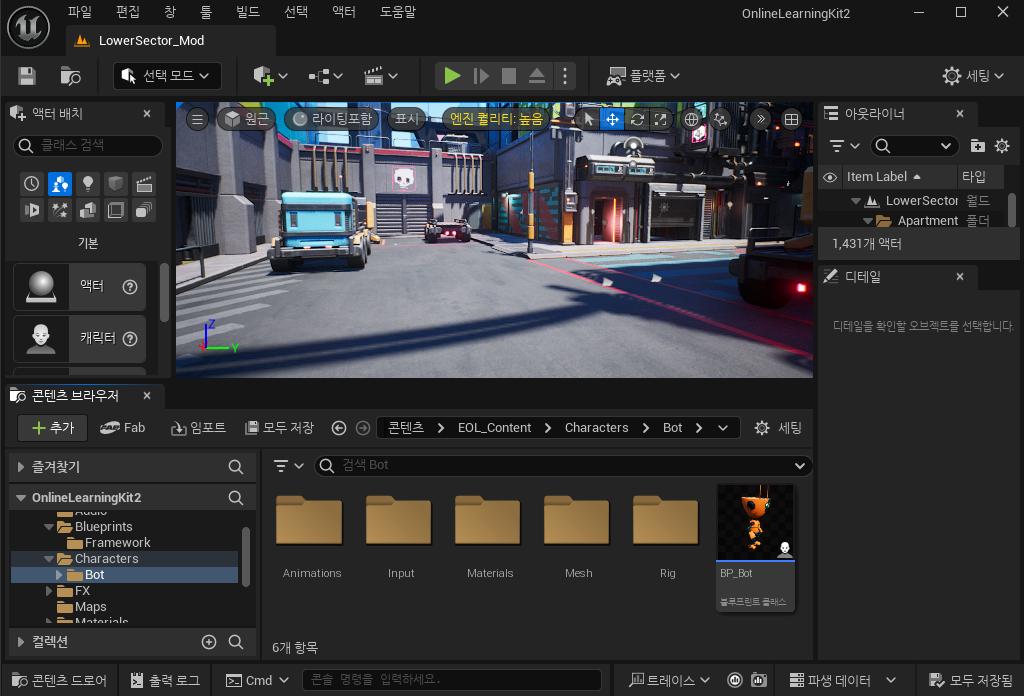Click the Shapes cube category icon

(116, 184)
